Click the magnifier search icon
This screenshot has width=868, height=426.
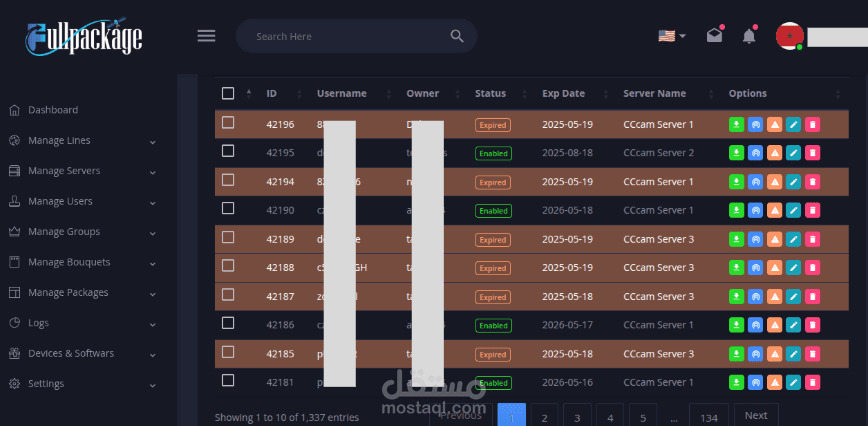[457, 36]
